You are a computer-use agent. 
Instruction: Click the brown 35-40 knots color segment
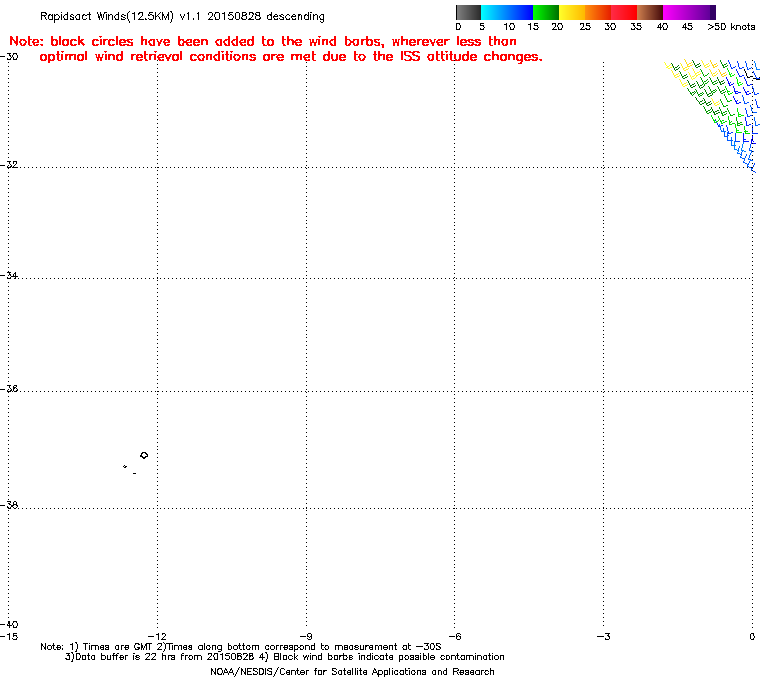point(650,12)
